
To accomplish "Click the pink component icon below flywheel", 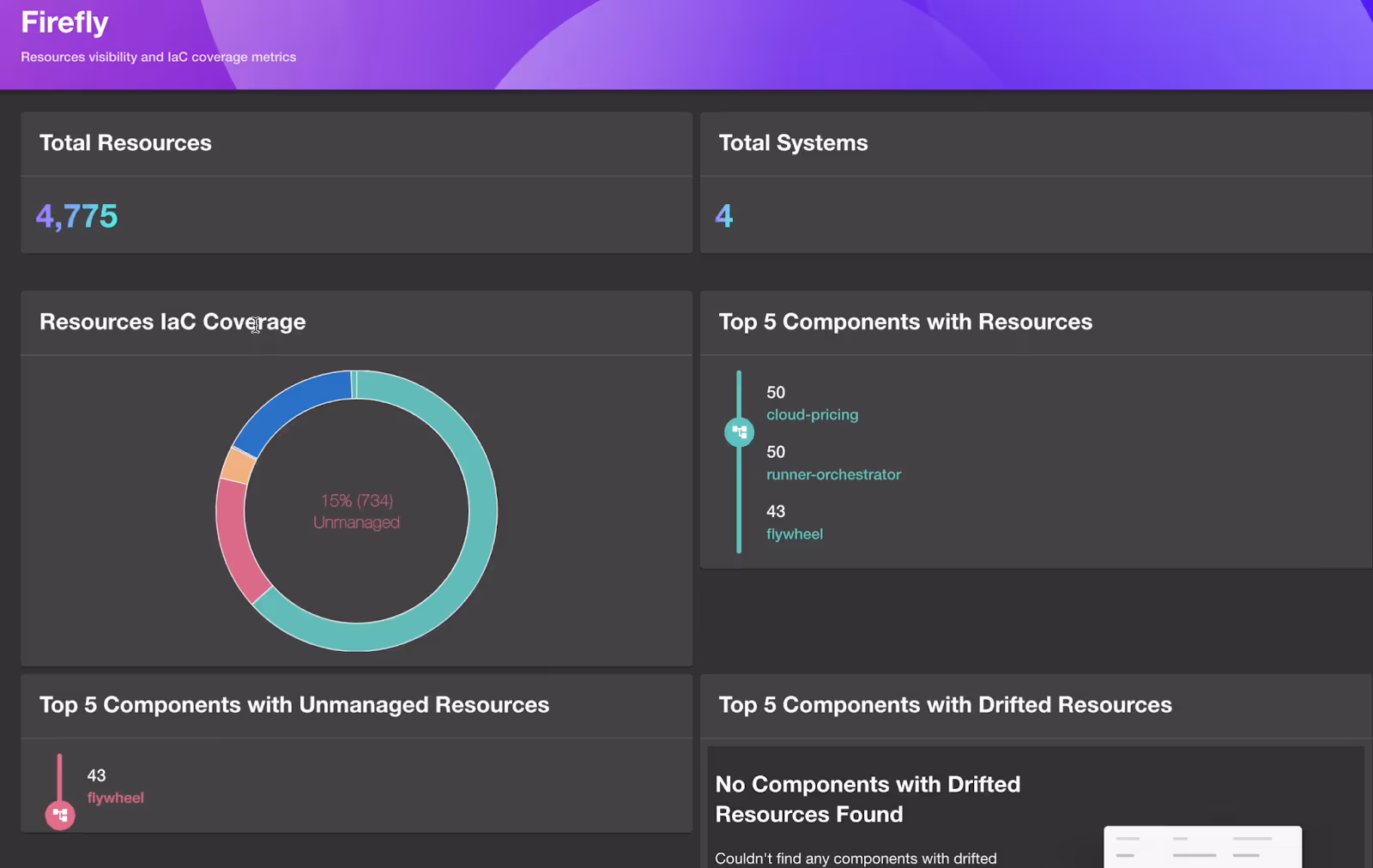I will (x=60, y=815).
